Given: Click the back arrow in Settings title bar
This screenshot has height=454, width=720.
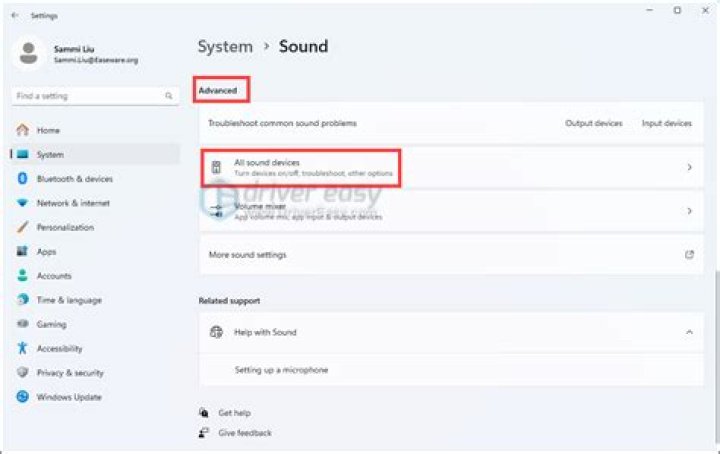Looking at the screenshot, I should point(14,16).
